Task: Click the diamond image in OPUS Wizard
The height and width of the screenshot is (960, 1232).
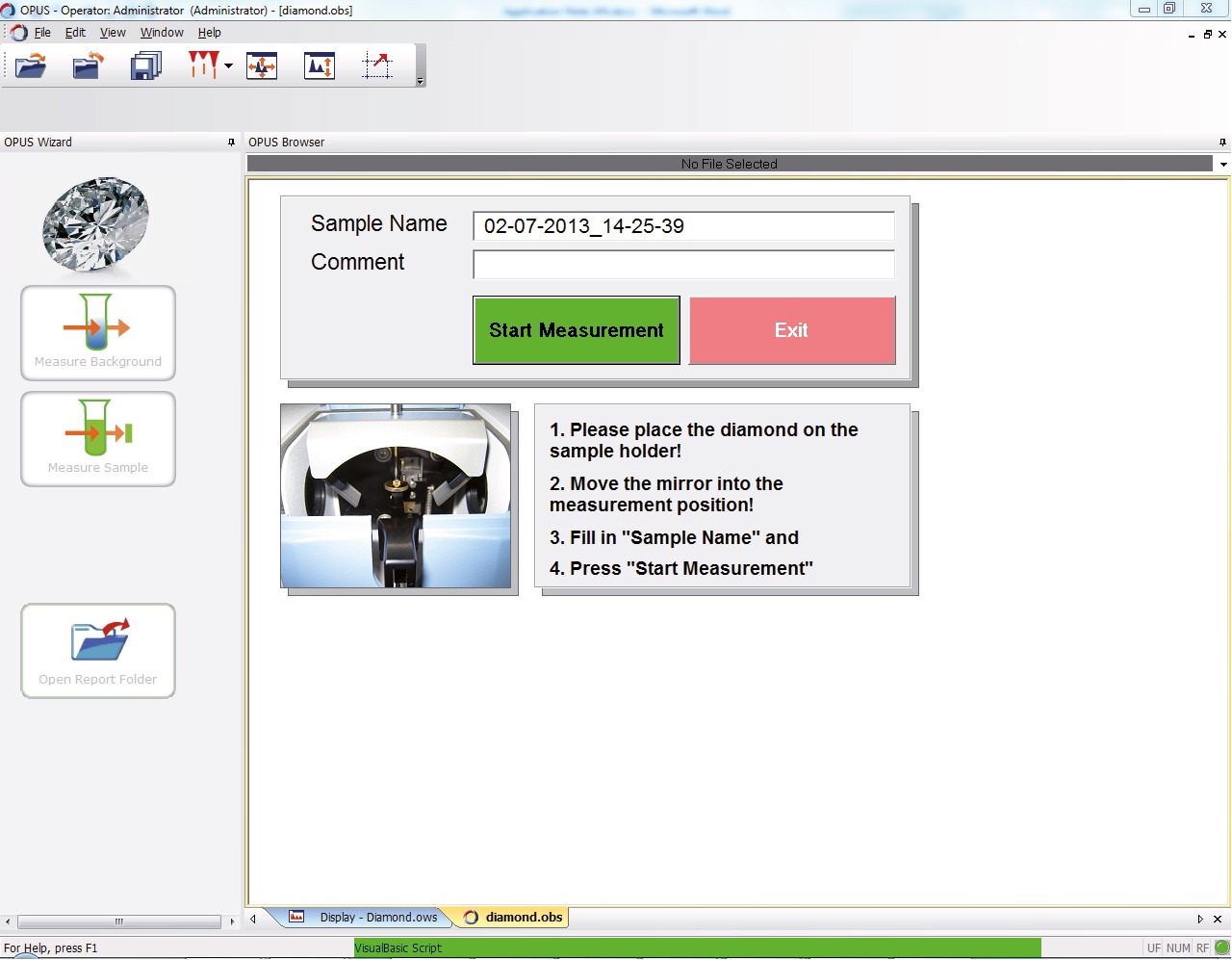Action: (x=96, y=223)
